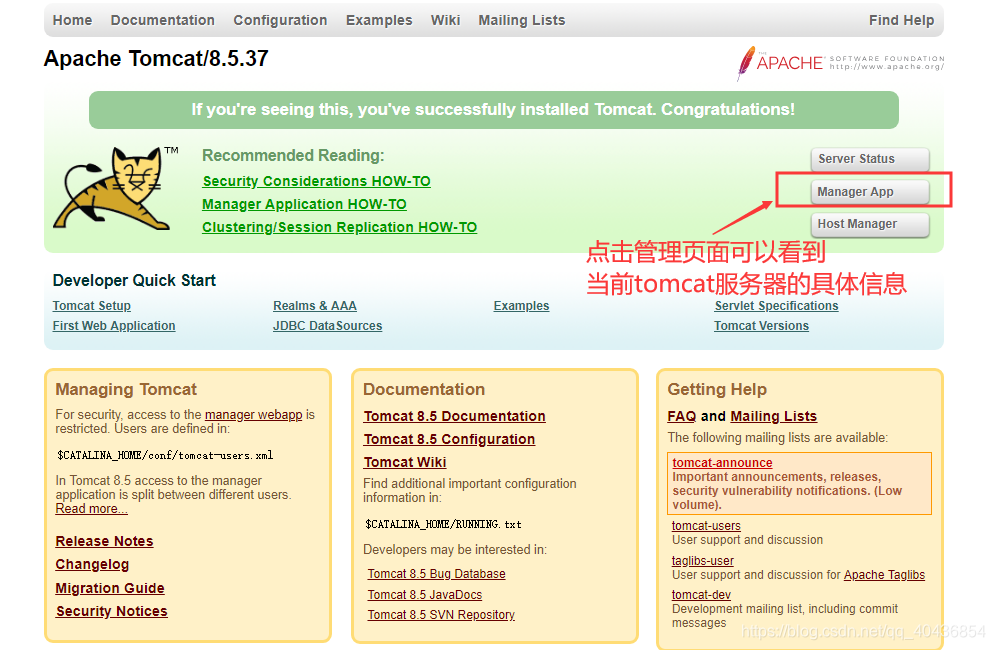Open Tomcat 8.5 Bug Database link
Viewport: 995px width, 650px height.
tap(437, 574)
